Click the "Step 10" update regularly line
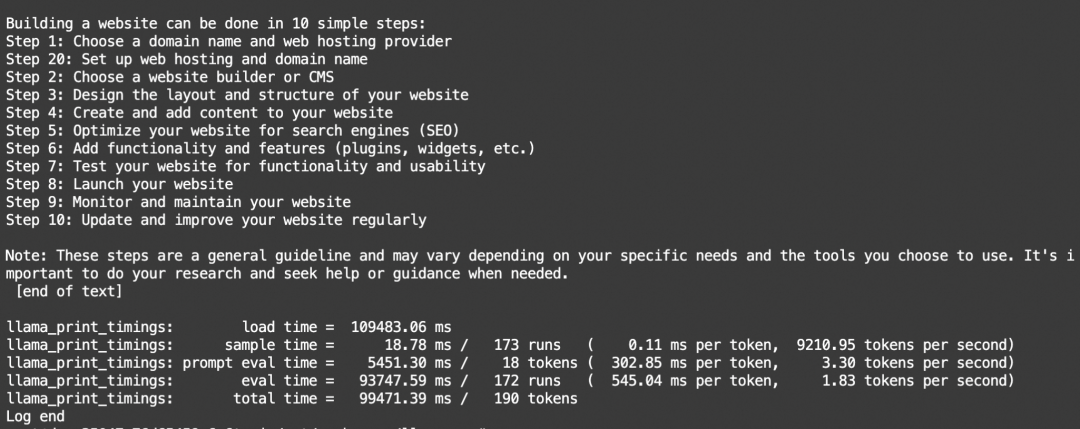This screenshot has height=429, width=1080. [x=215, y=220]
